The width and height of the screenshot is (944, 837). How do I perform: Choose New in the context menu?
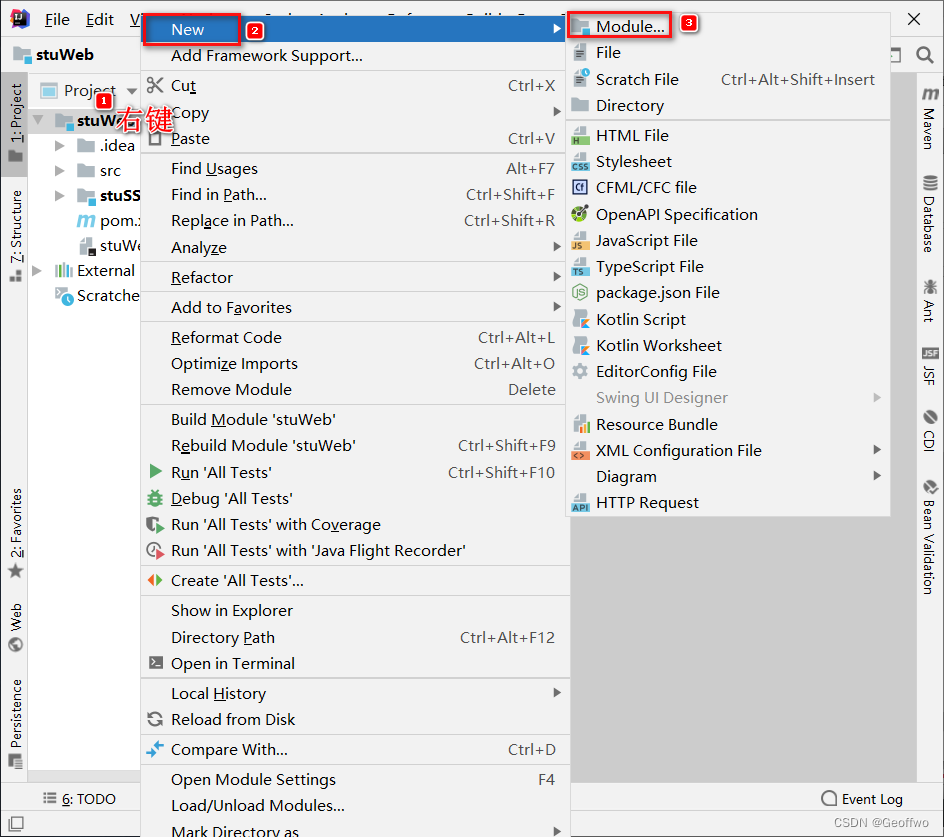pyautogui.click(x=355, y=30)
